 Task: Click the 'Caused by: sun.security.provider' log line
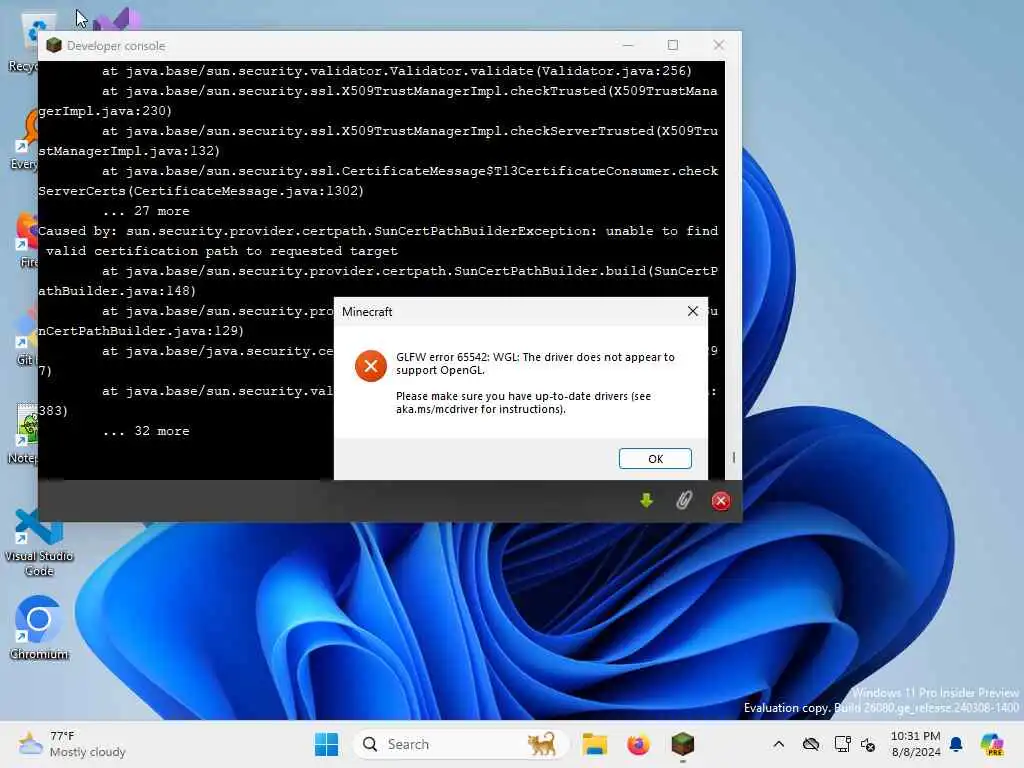pyautogui.click(x=378, y=241)
